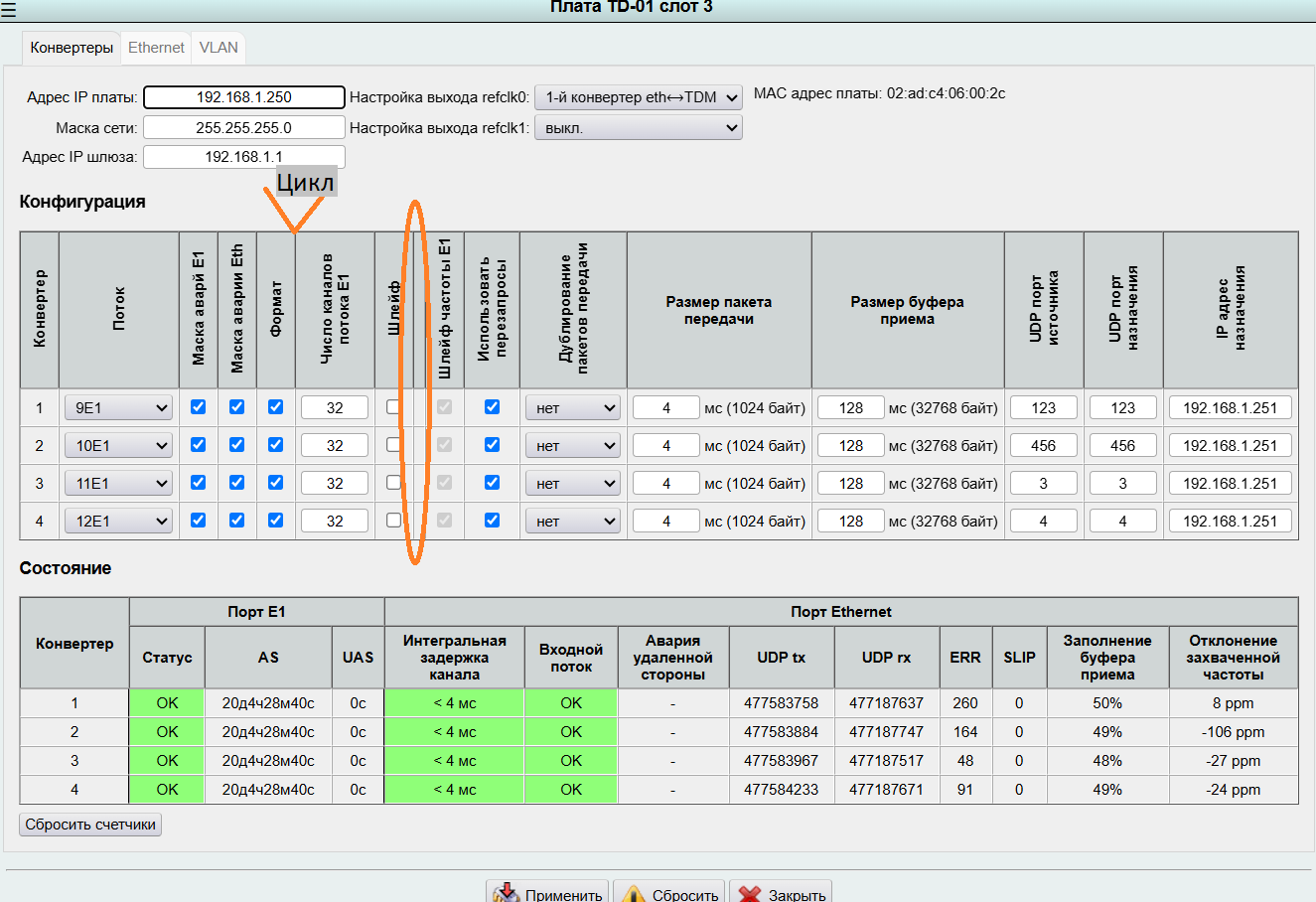Open the 12E1 stream dropdown
Image resolution: width=1316 pixels, height=902 pixels.
(x=118, y=522)
